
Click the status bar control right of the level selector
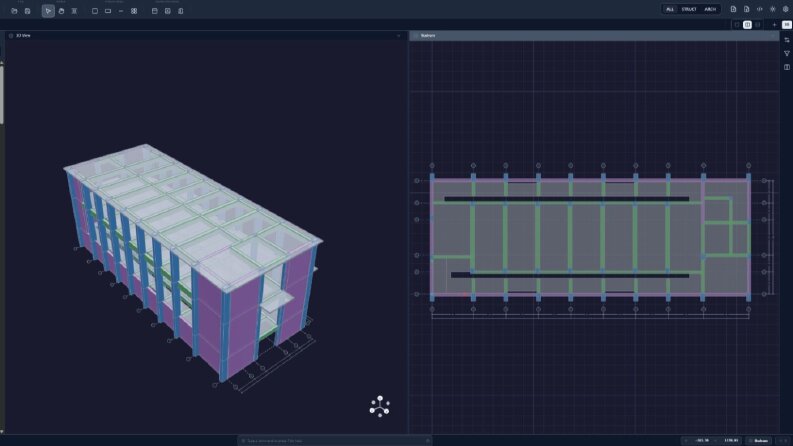pos(783,440)
